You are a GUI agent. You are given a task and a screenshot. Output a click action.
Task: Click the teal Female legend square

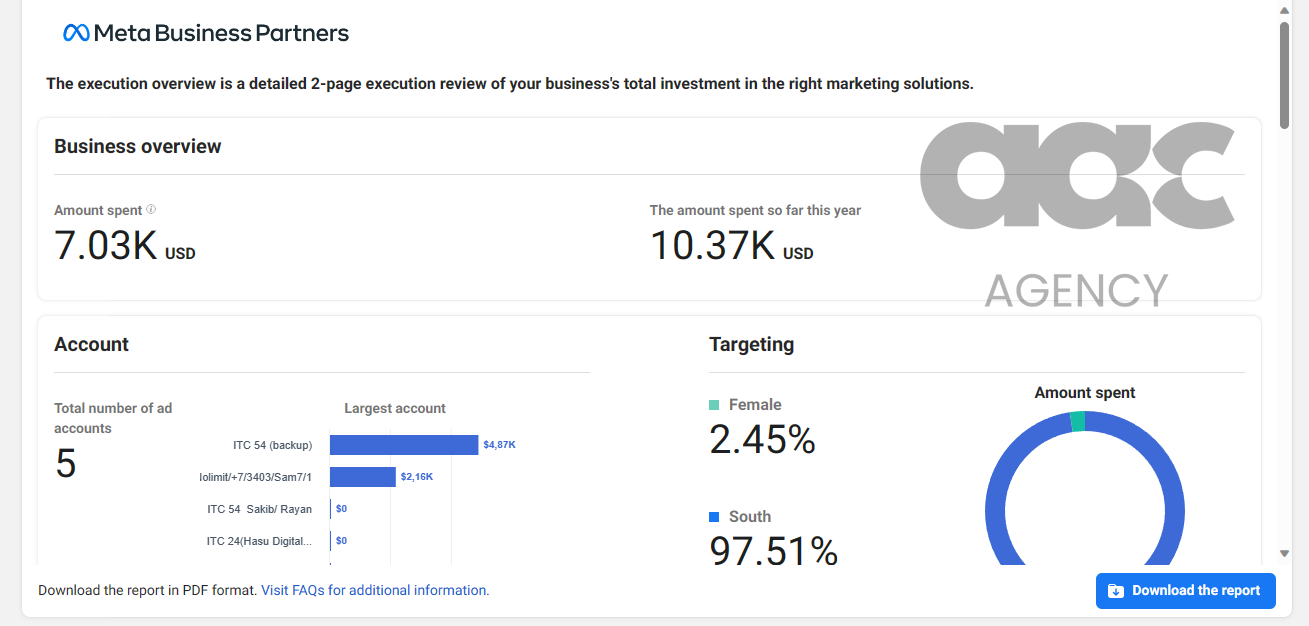[x=714, y=405]
